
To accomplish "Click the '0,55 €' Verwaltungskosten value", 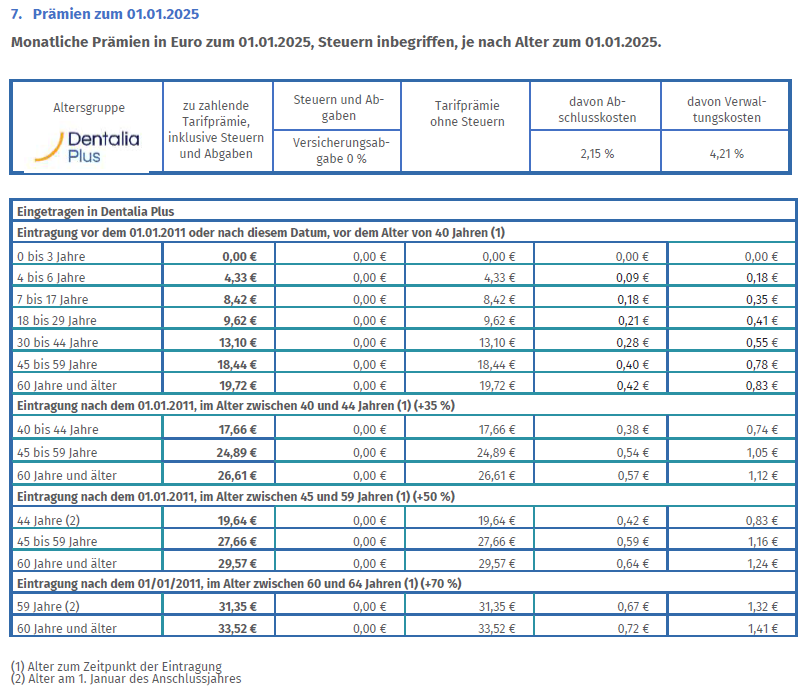I will click(x=762, y=342).
